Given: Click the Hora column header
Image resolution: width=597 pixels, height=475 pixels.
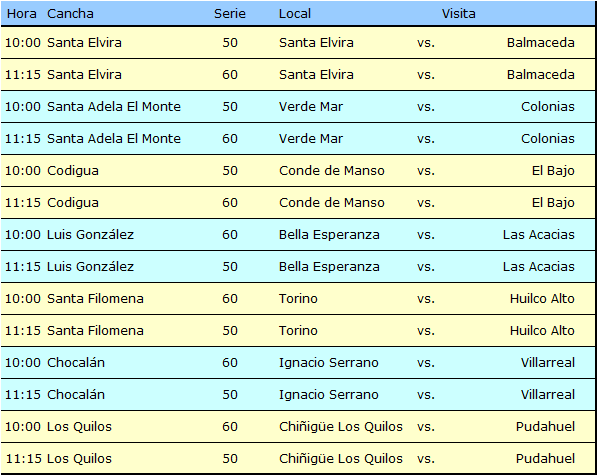Looking at the screenshot, I should (22, 14).
